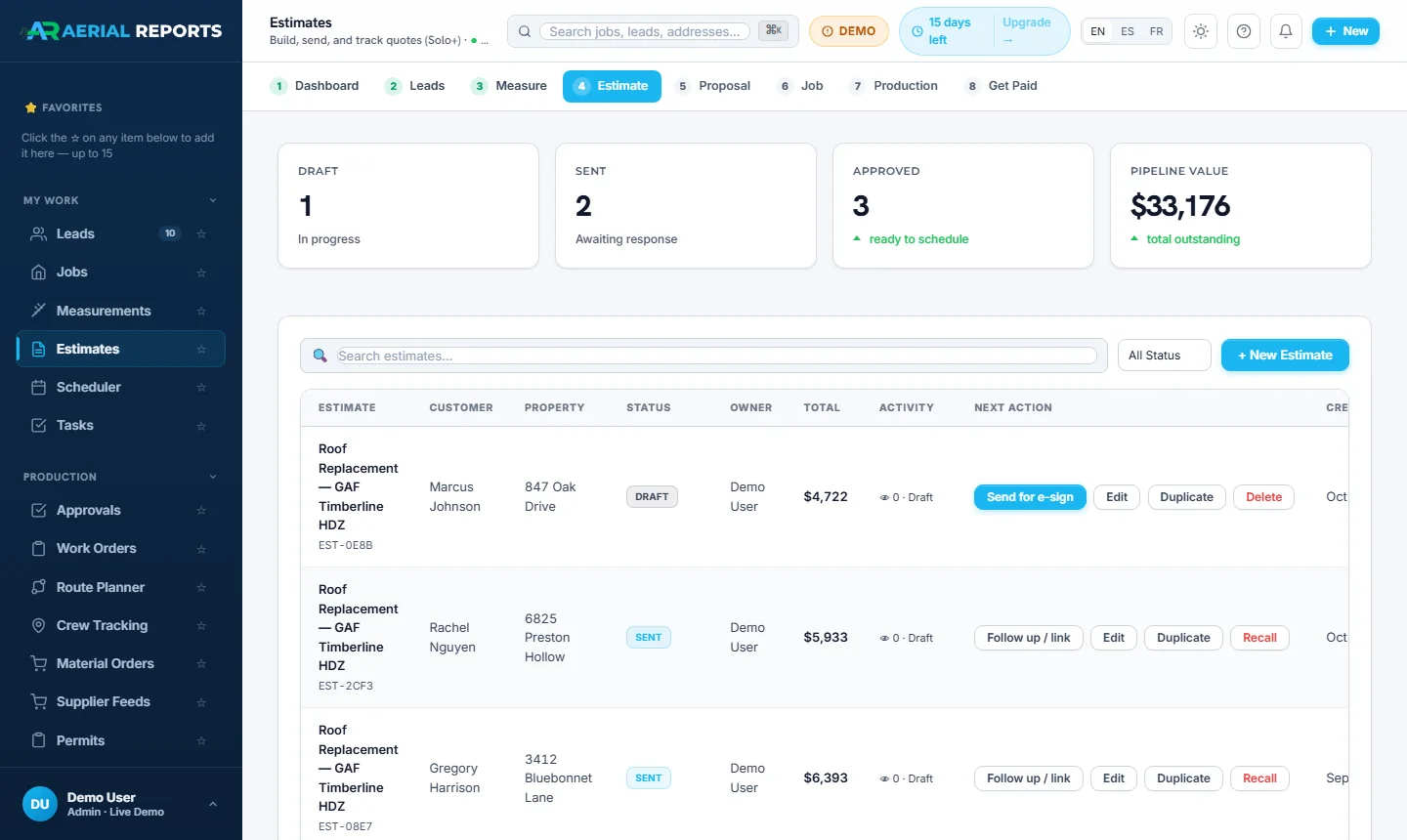The height and width of the screenshot is (840, 1407).
Task: Toggle the light/dark theme sun icon
Action: tap(1201, 31)
